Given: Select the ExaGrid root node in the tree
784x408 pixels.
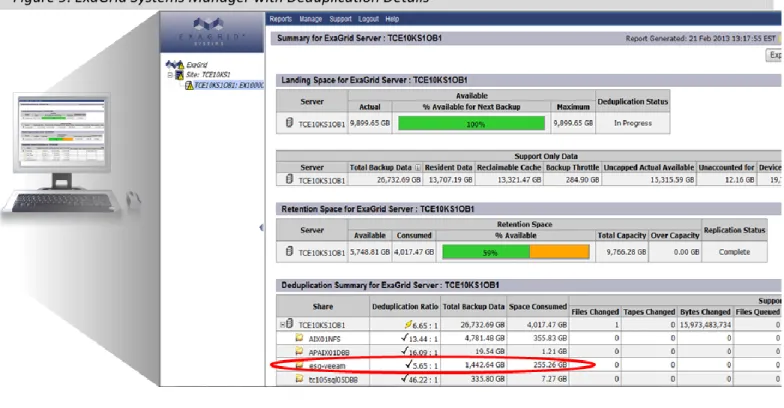Looking at the screenshot, I should [x=197, y=65].
